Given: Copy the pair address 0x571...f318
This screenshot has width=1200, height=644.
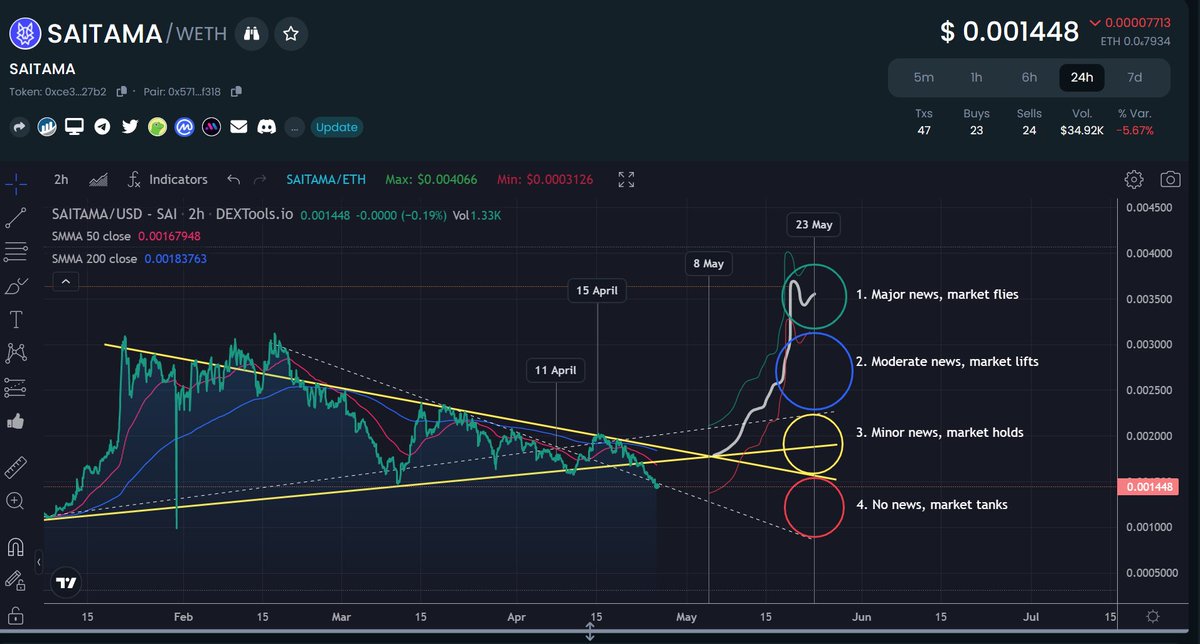Looking at the screenshot, I should coord(236,91).
